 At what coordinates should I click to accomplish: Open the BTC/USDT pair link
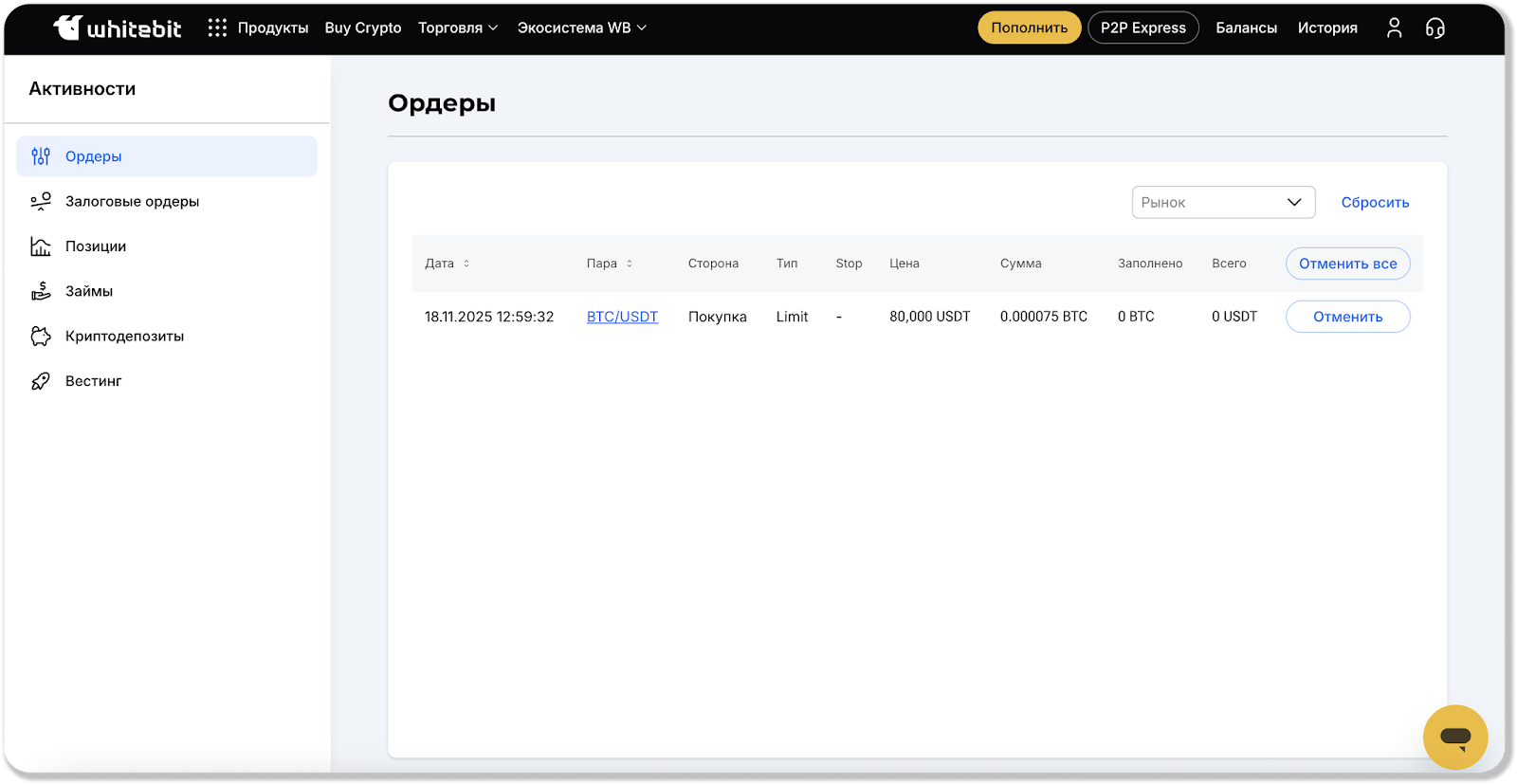[x=622, y=317]
